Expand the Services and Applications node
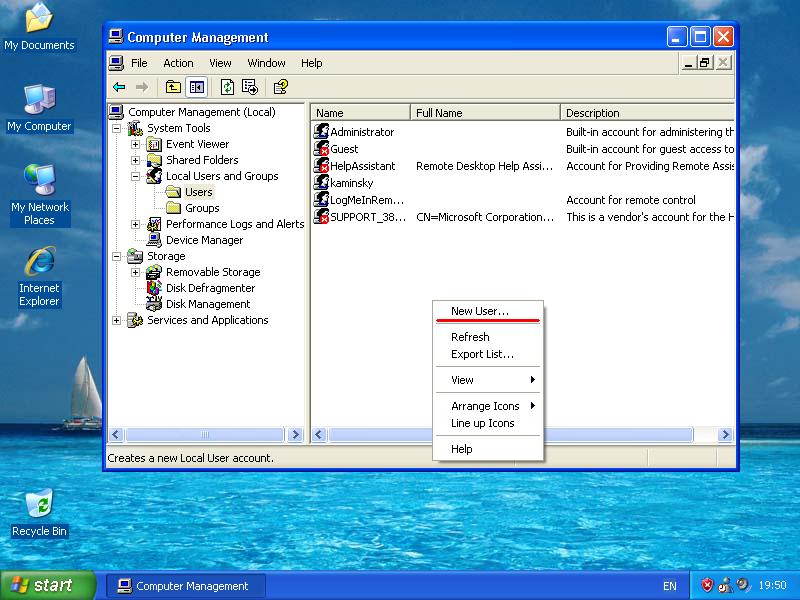This screenshot has height=600, width=800. click(x=116, y=320)
